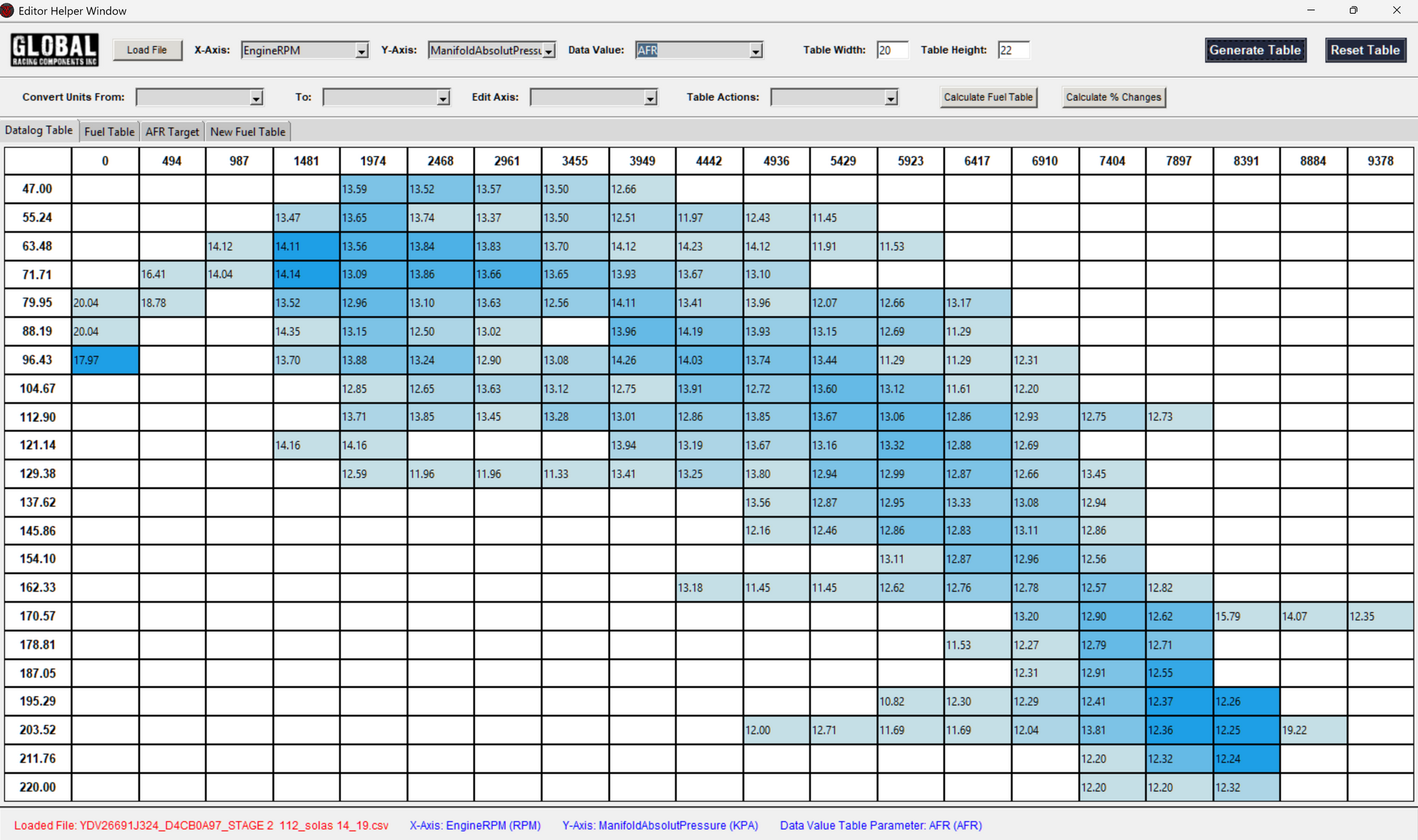Image resolution: width=1418 pixels, height=840 pixels.
Task: Switch to the Datalog Table tab
Action: [39, 130]
